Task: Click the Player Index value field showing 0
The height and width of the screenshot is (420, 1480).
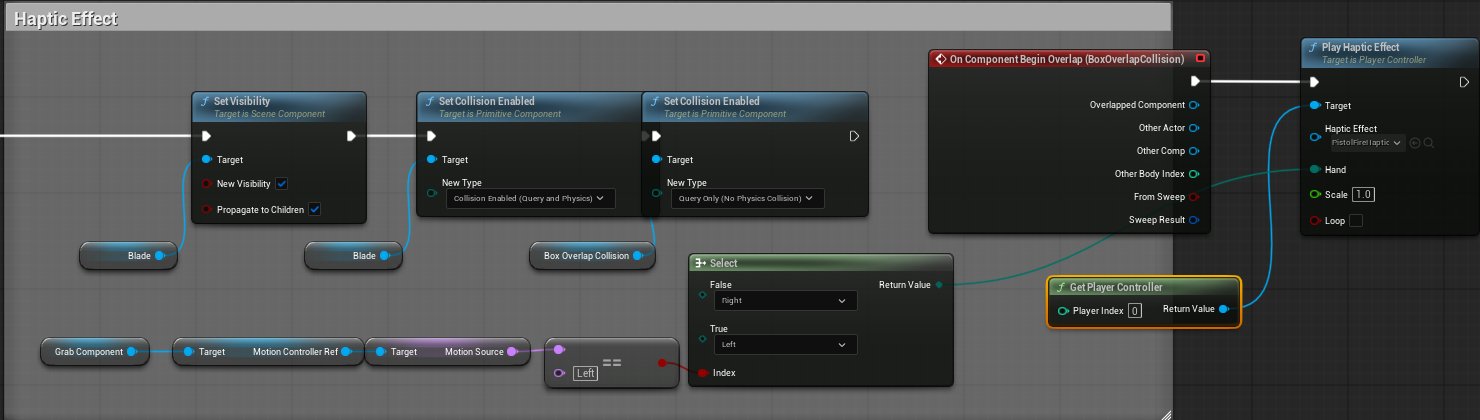Action: click(x=1135, y=310)
